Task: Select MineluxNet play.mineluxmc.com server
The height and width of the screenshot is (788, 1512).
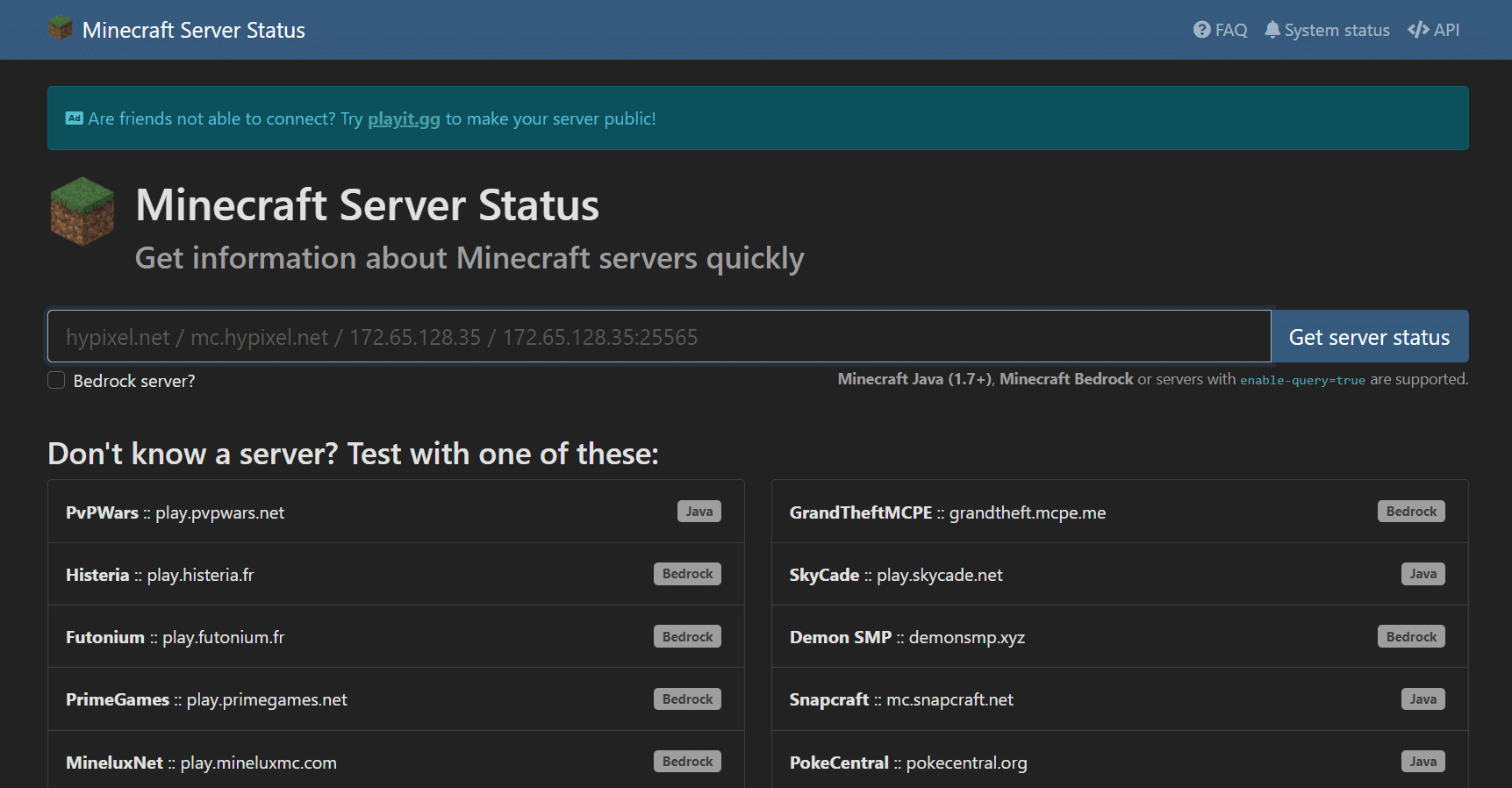Action: 396,762
